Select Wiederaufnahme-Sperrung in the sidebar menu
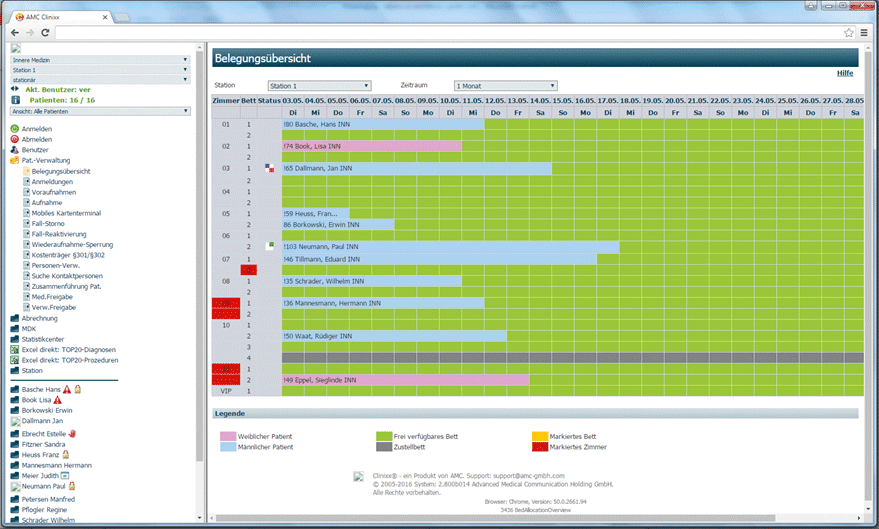This screenshot has width=879, height=529. click(x=72, y=244)
